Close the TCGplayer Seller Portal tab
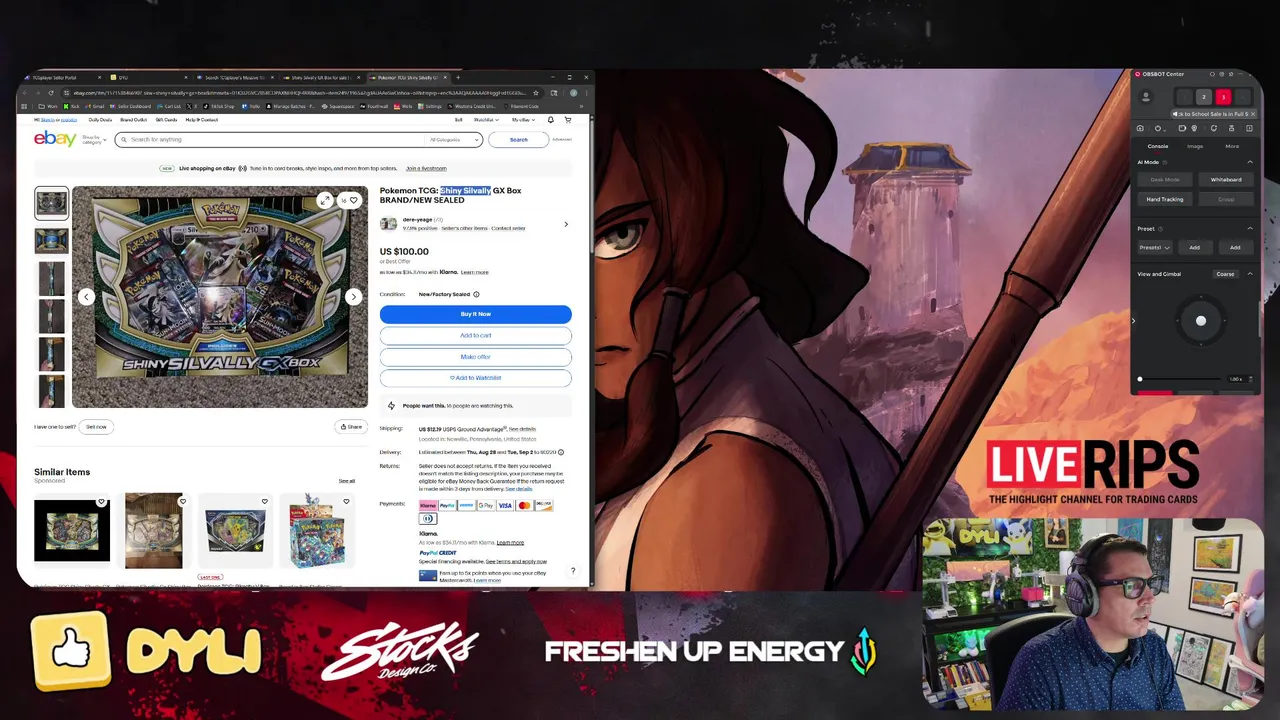1280x720 pixels. tap(100, 77)
